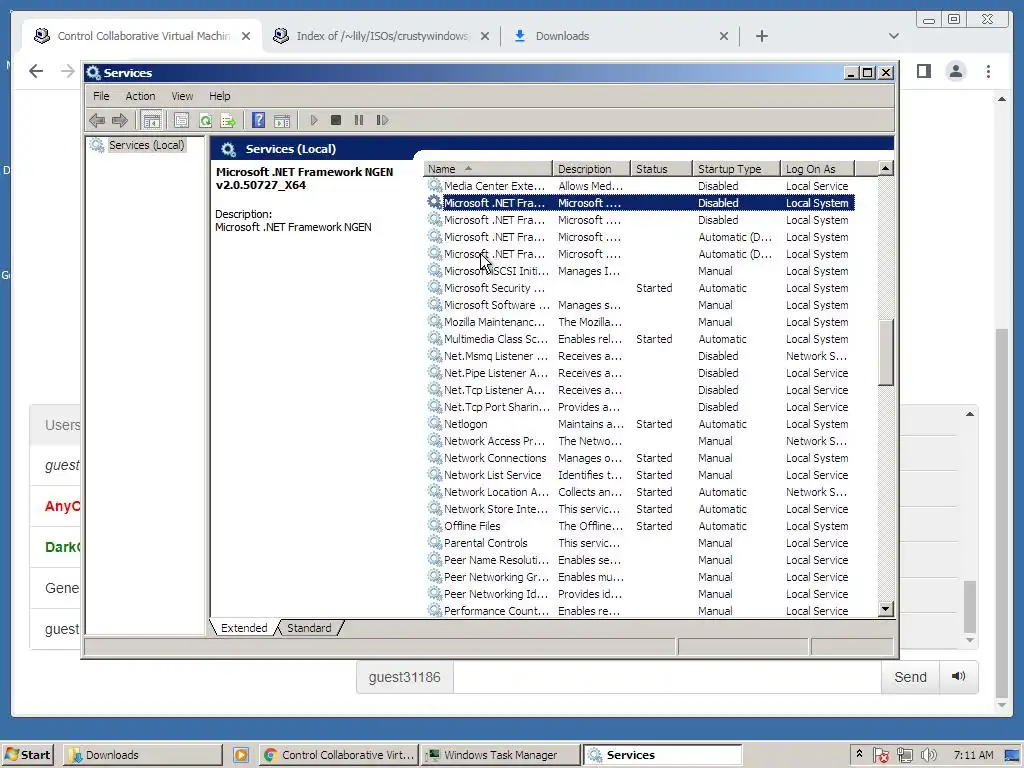Toggle the Show/Hide Console Tree toolbar icon
Screen dimensions: 1024x768
[152, 120]
